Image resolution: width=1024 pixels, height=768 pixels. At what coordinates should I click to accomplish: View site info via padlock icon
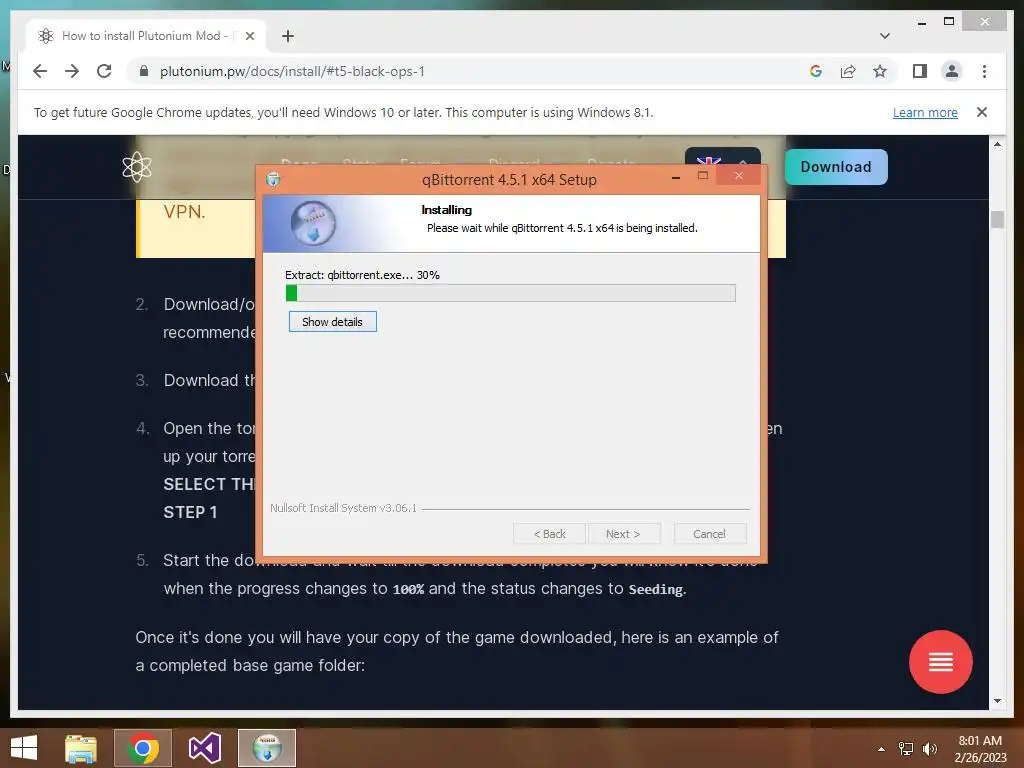pos(144,71)
